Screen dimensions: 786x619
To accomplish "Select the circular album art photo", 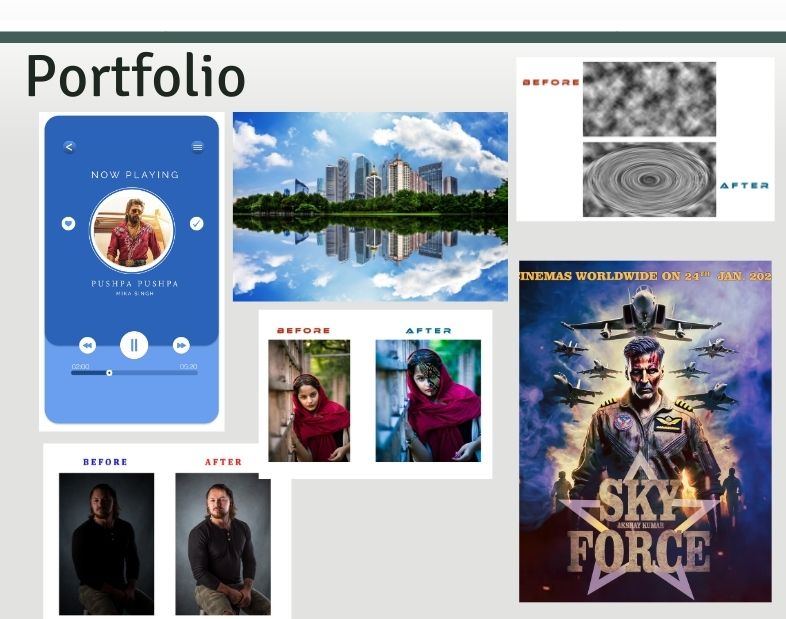I will click(x=132, y=230).
